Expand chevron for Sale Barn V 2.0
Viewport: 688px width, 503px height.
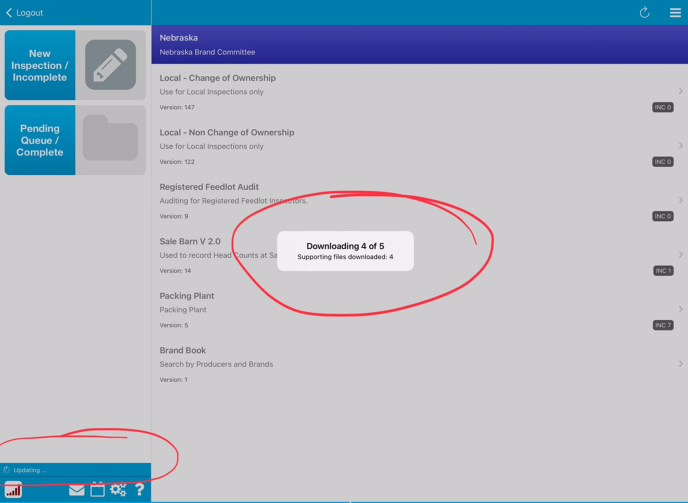[x=681, y=255]
